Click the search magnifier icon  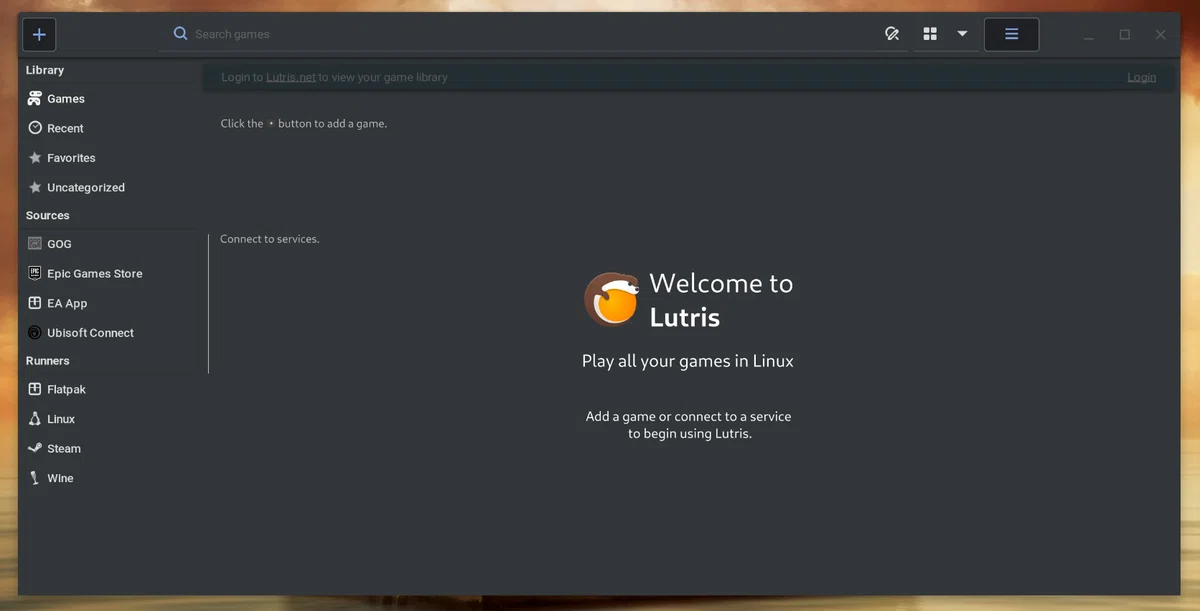point(180,33)
